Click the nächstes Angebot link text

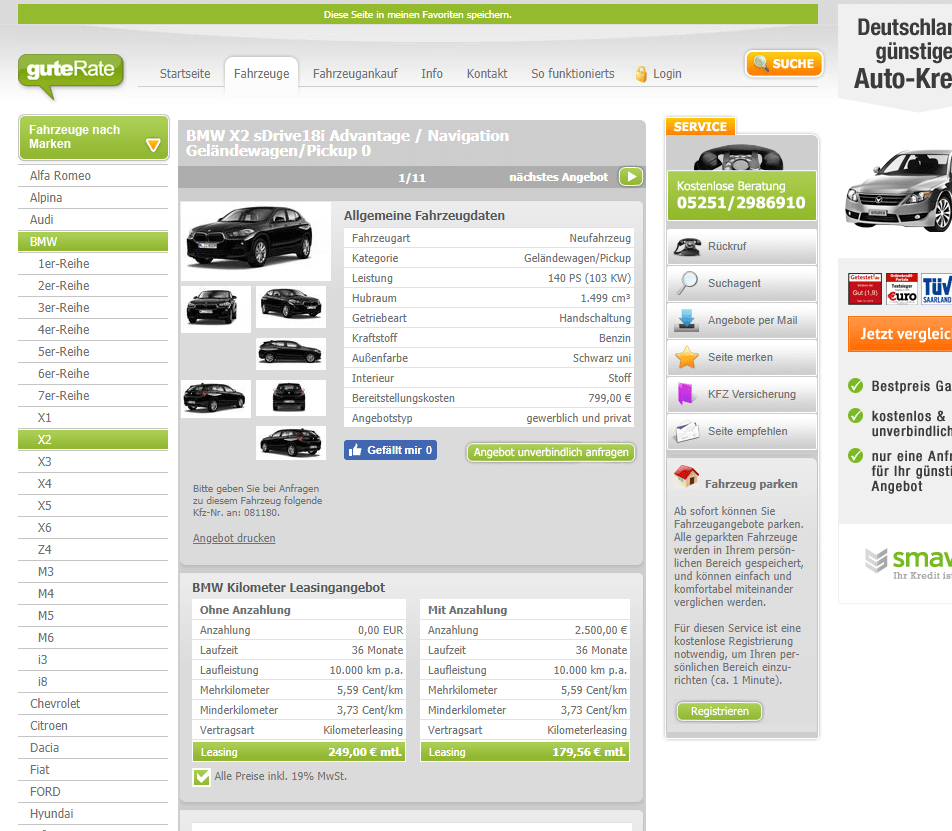tap(558, 177)
